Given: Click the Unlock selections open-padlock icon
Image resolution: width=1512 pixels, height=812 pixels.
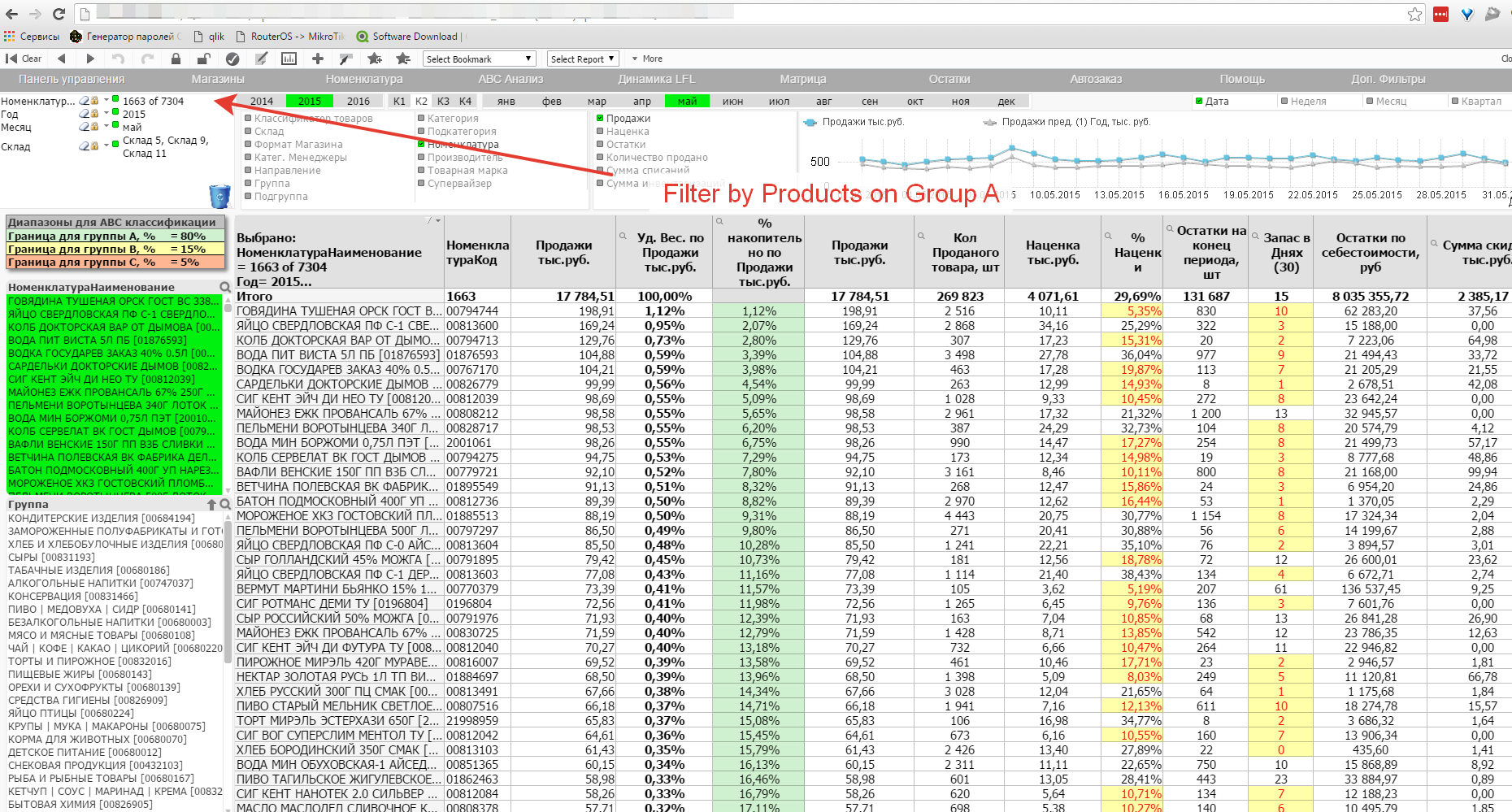Looking at the screenshot, I should pos(203,59).
